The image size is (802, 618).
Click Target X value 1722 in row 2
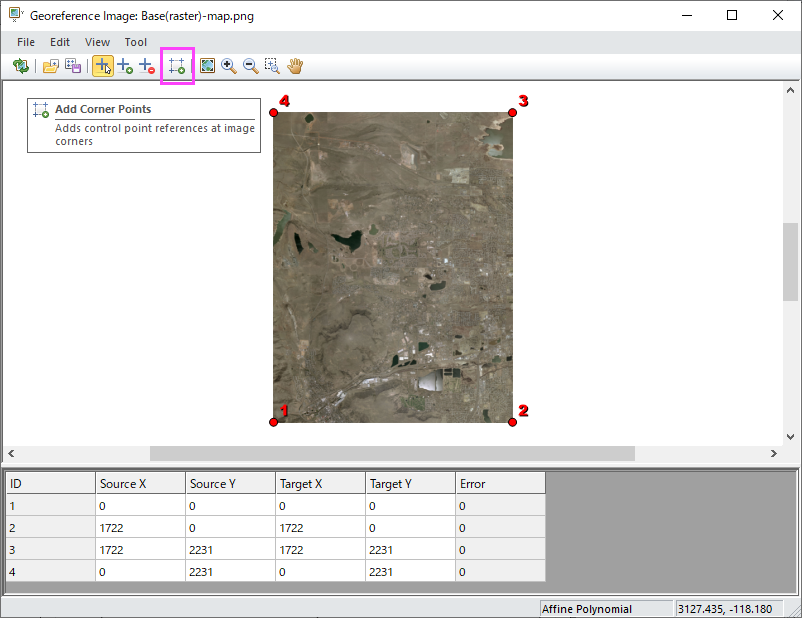(321, 528)
